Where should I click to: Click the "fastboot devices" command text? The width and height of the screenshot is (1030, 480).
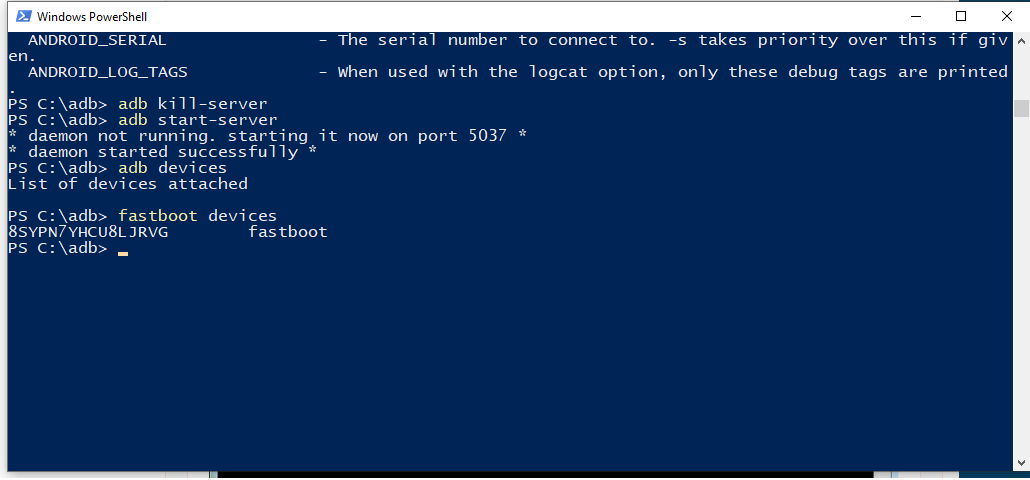pyautogui.click(x=197, y=216)
